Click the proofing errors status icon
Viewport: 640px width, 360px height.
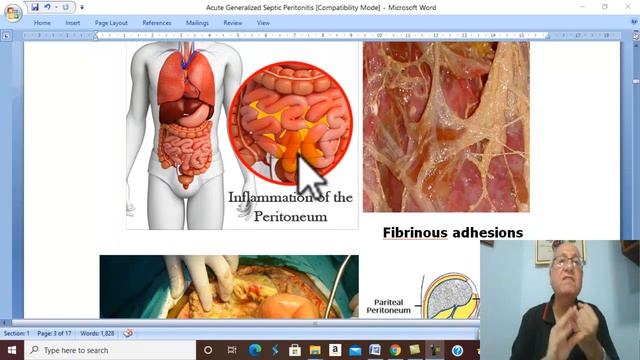point(128,333)
